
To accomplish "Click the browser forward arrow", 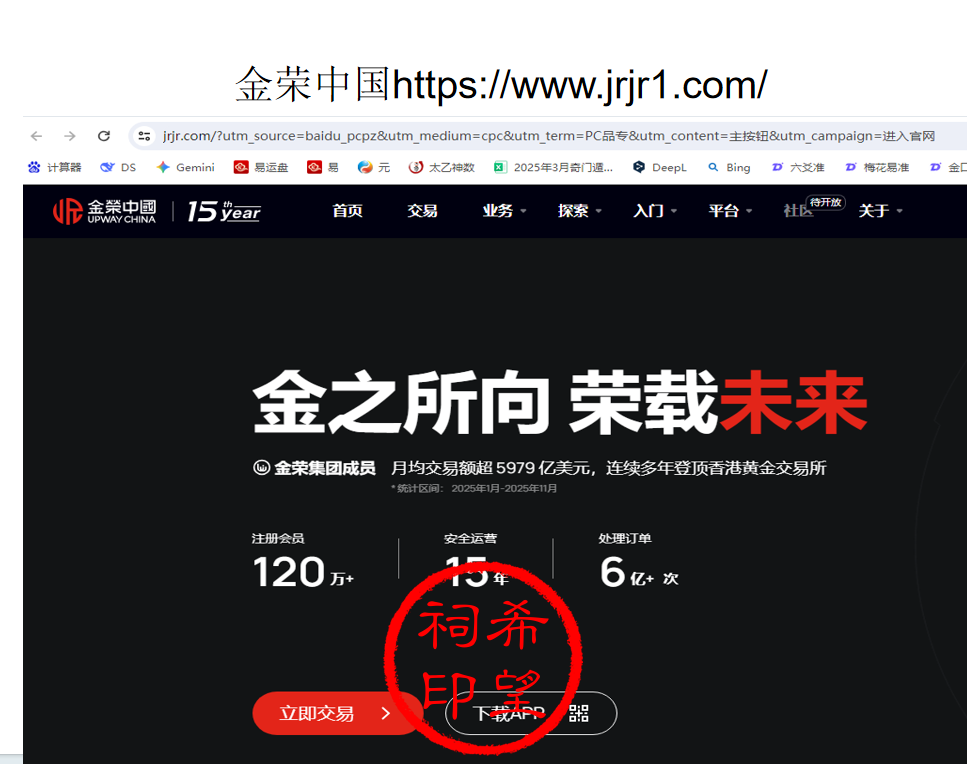I will pos(69,136).
